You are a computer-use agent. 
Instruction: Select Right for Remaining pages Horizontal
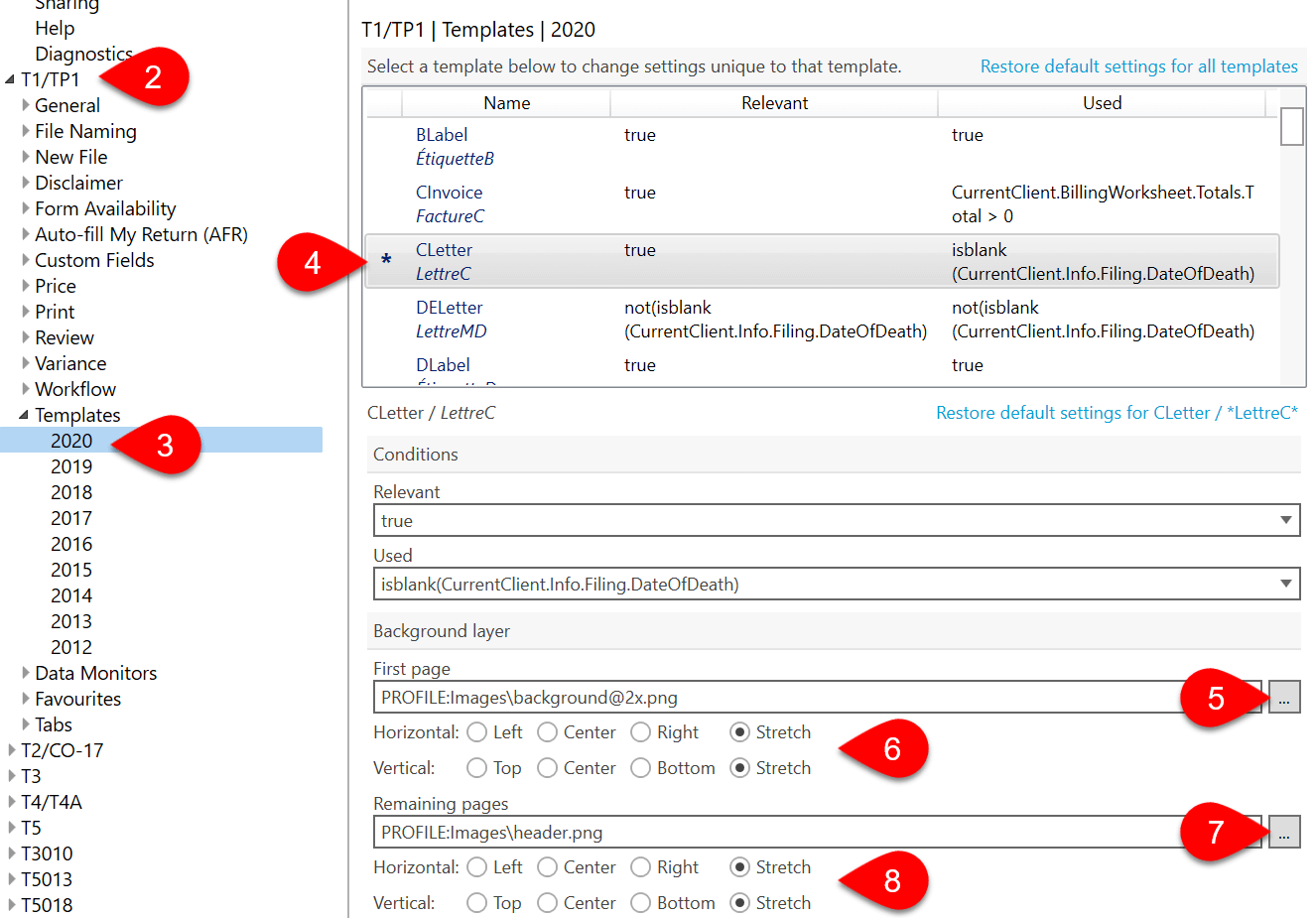(x=641, y=867)
